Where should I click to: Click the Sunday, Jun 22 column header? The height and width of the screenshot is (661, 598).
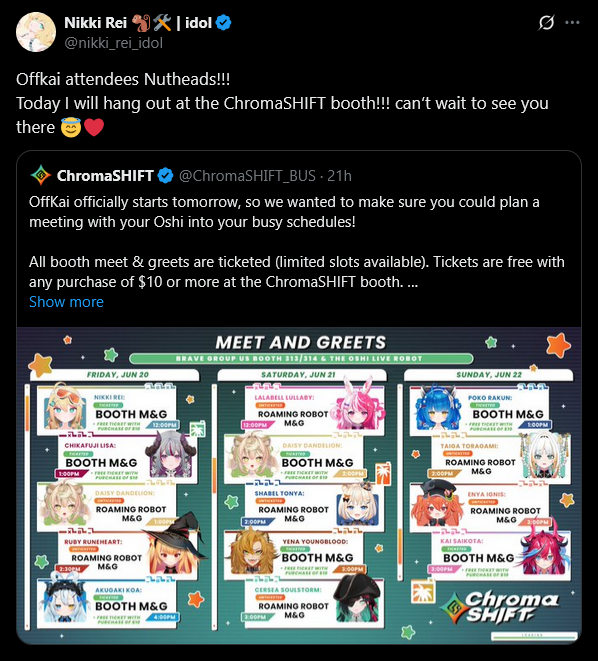489,374
